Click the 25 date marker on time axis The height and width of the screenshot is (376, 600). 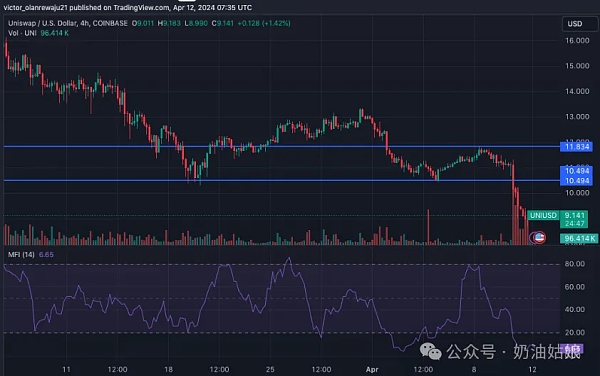pos(270,369)
